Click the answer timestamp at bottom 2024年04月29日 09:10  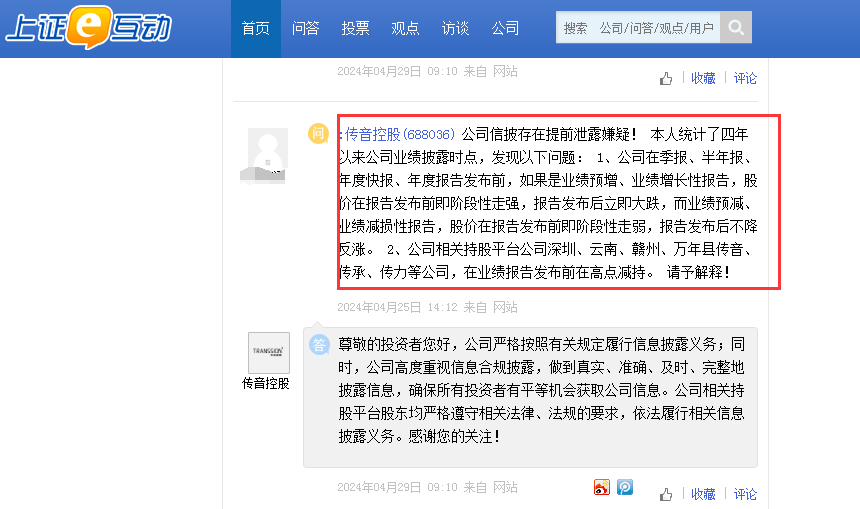click(x=397, y=487)
